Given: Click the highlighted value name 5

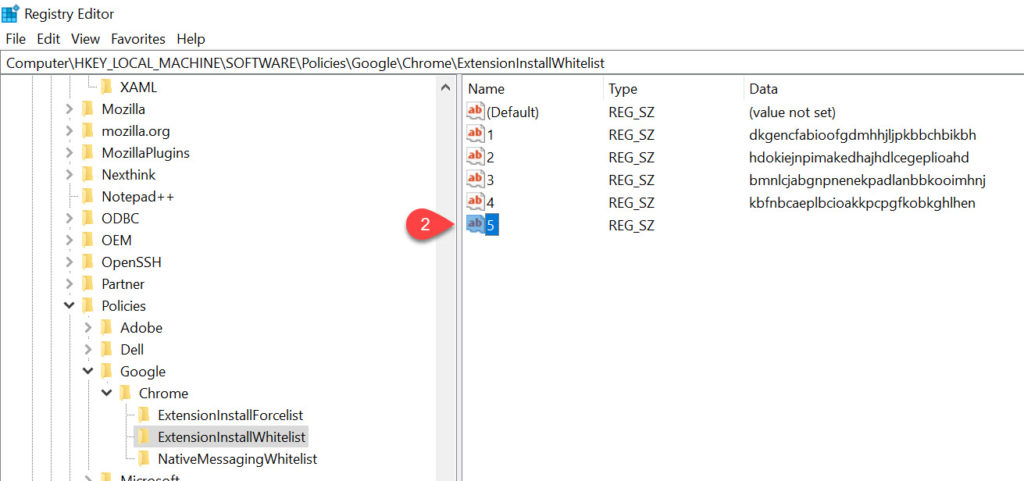Looking at the screenshot, I should (x=492, y=226).
